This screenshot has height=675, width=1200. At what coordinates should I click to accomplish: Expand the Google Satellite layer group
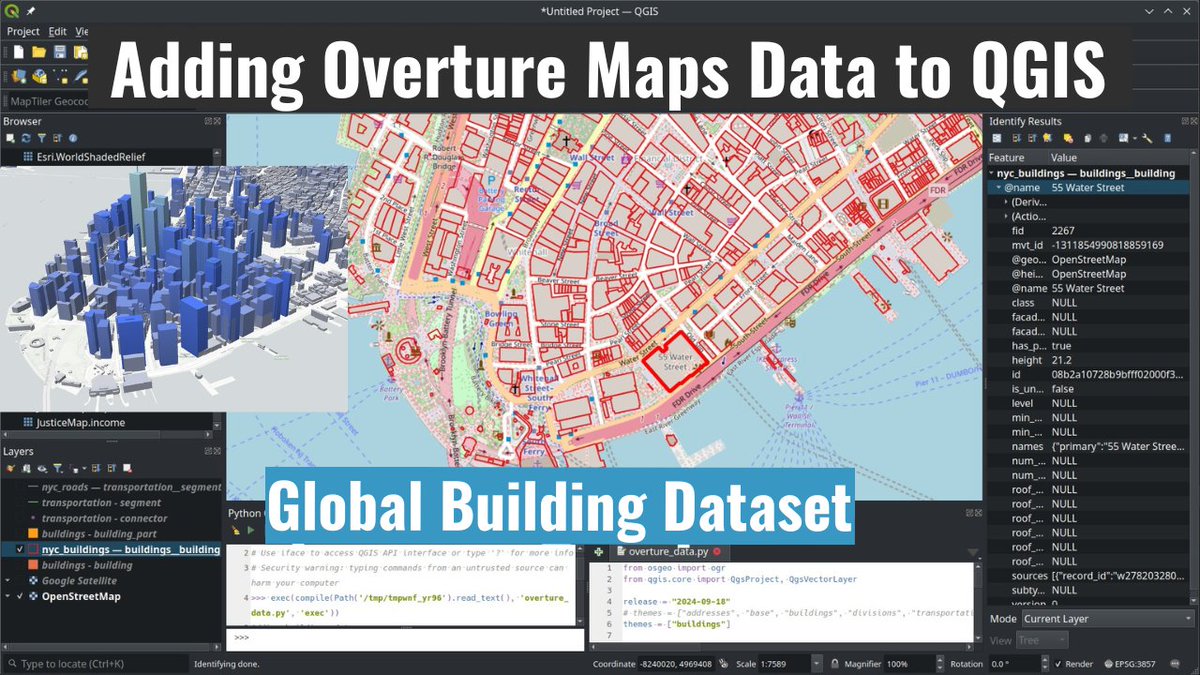[x=8, y=581]
